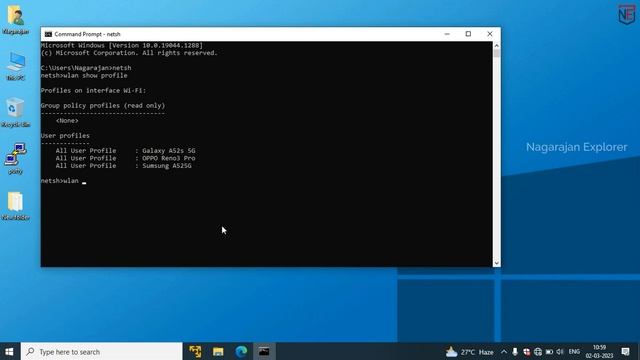
Task: Click the 'User profiles' heading line
Action: click(x=65, y=136)
